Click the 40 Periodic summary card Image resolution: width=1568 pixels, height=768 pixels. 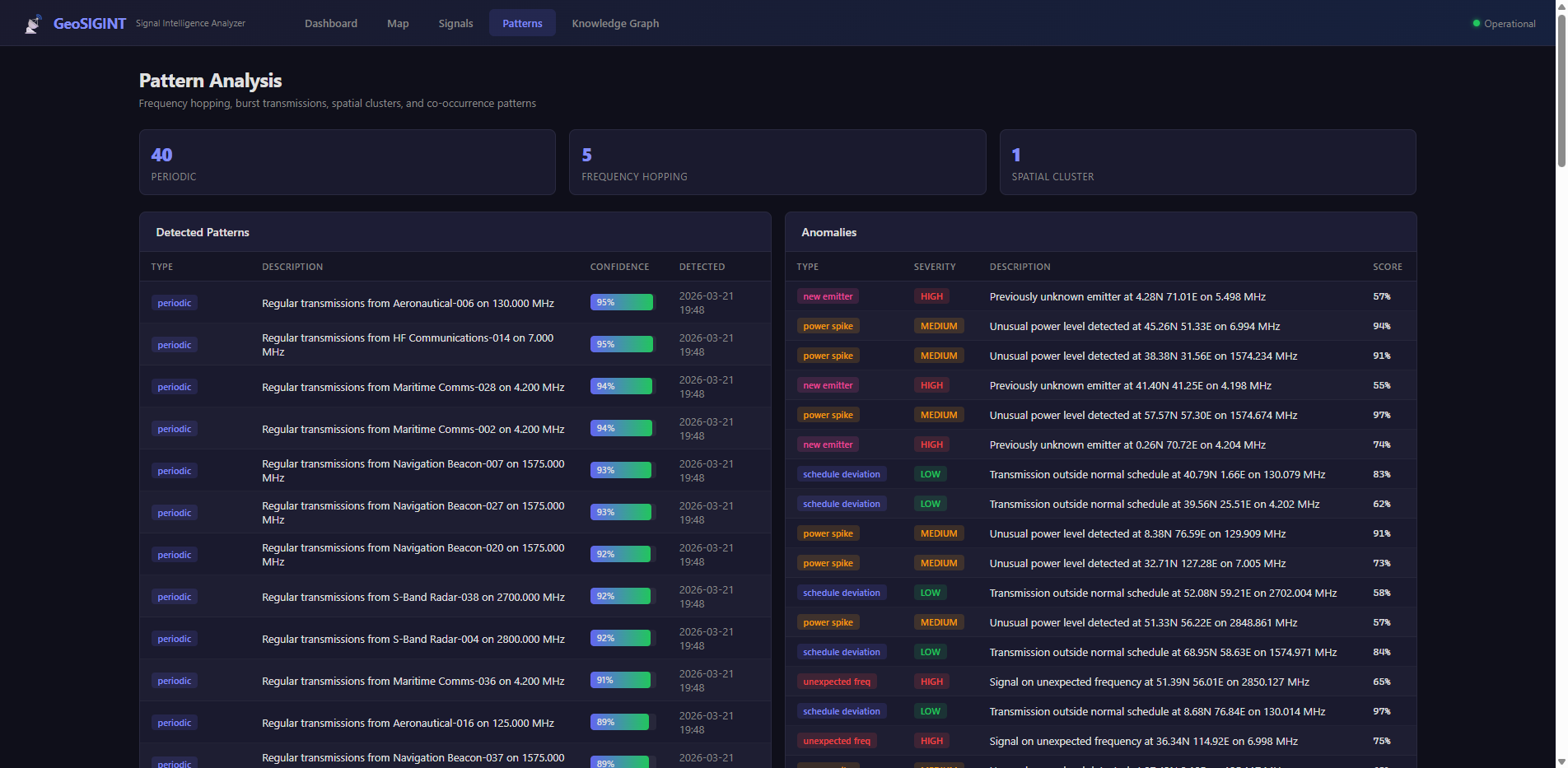(347, 162)
